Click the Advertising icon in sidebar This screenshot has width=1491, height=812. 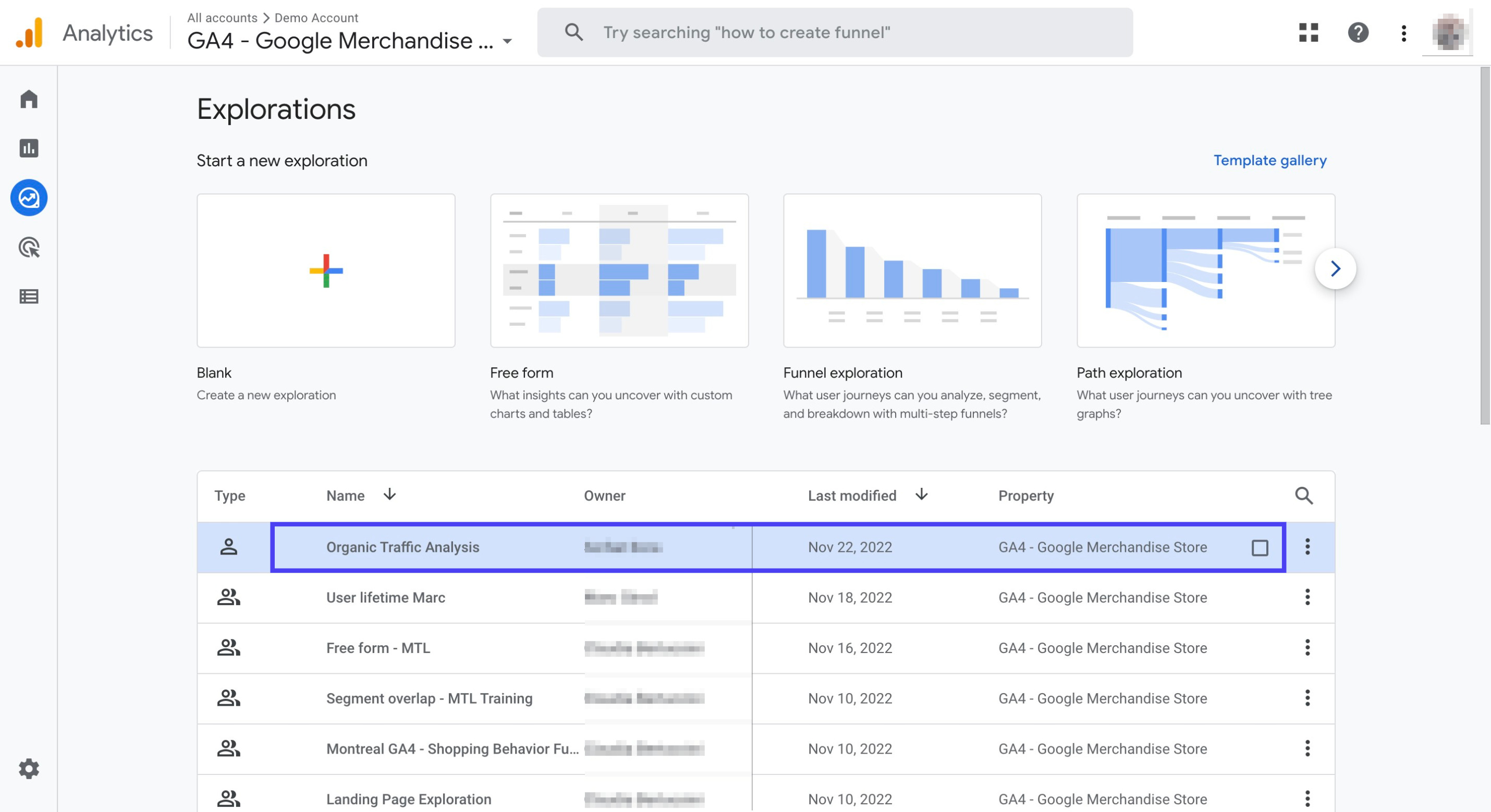tap(29, 247)
